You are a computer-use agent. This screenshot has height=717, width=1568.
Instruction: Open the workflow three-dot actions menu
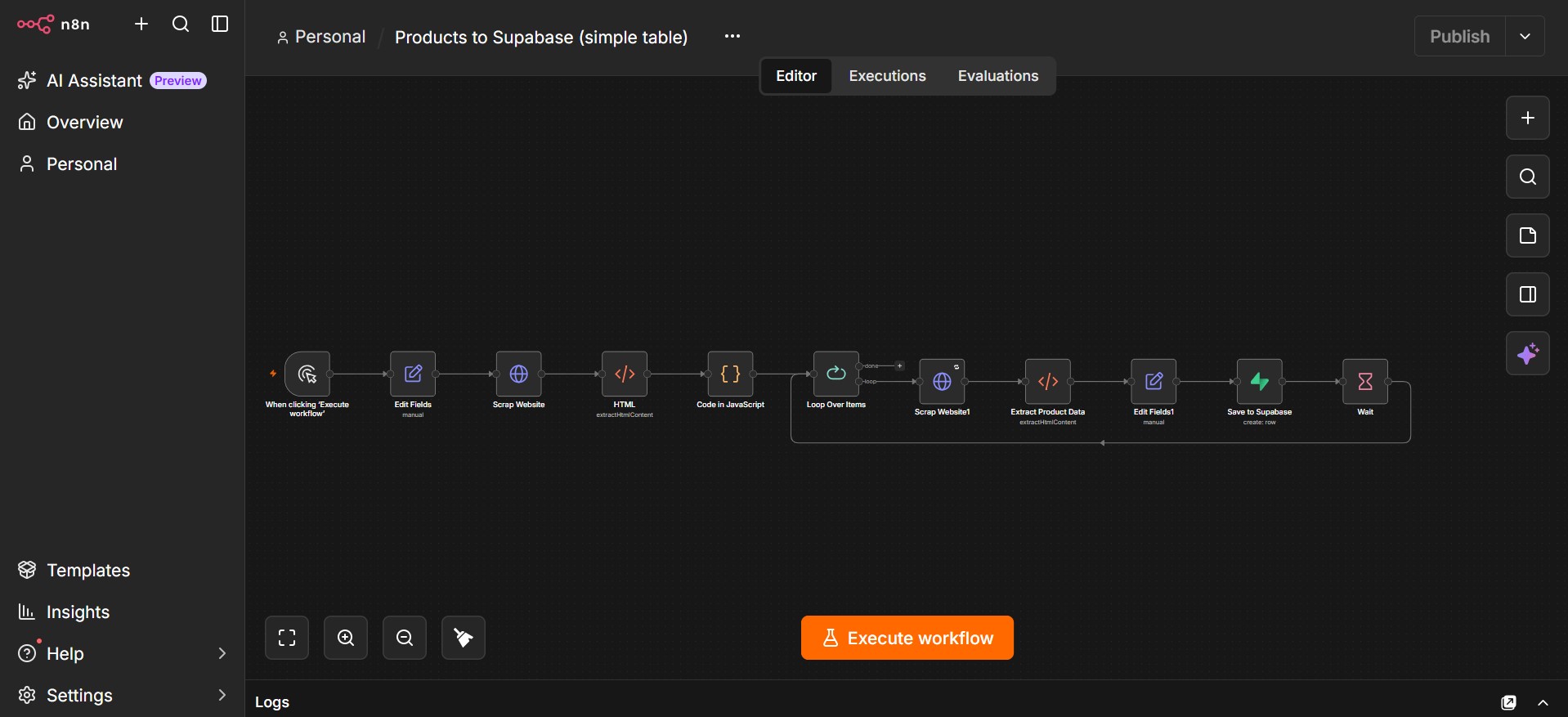[x=732, y=36]
